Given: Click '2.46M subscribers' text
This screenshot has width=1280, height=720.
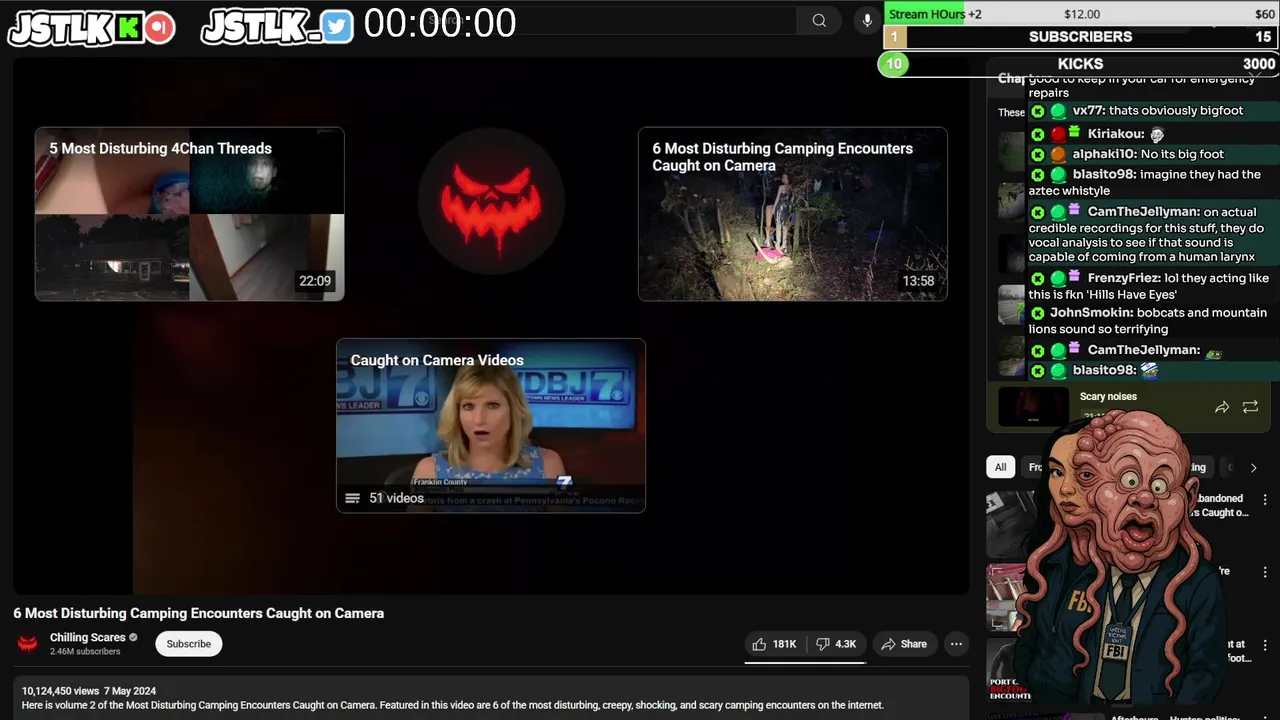Looking at the screenshot, I should 85,652.
